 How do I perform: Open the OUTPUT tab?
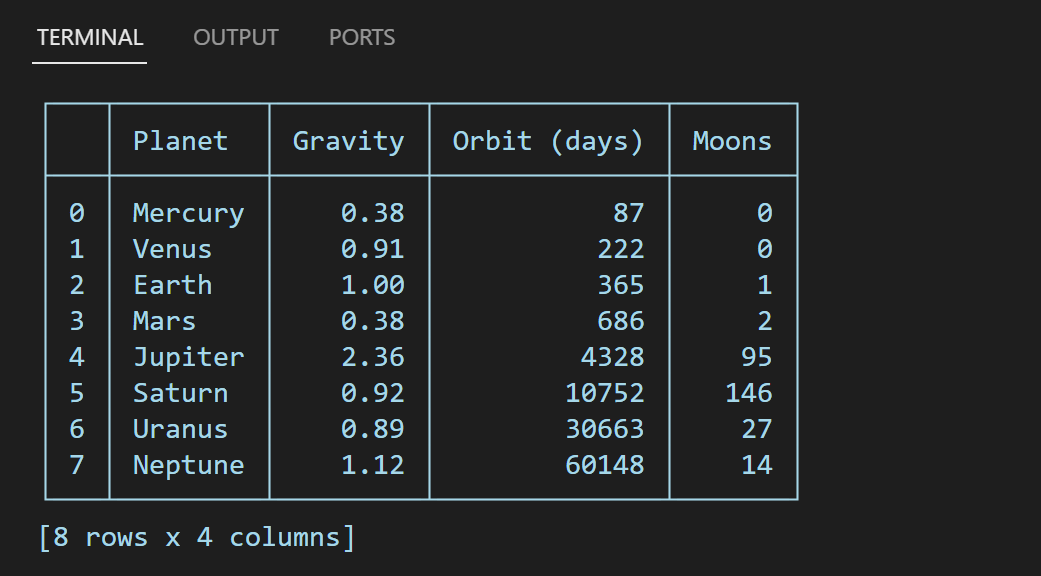(236, 38)
